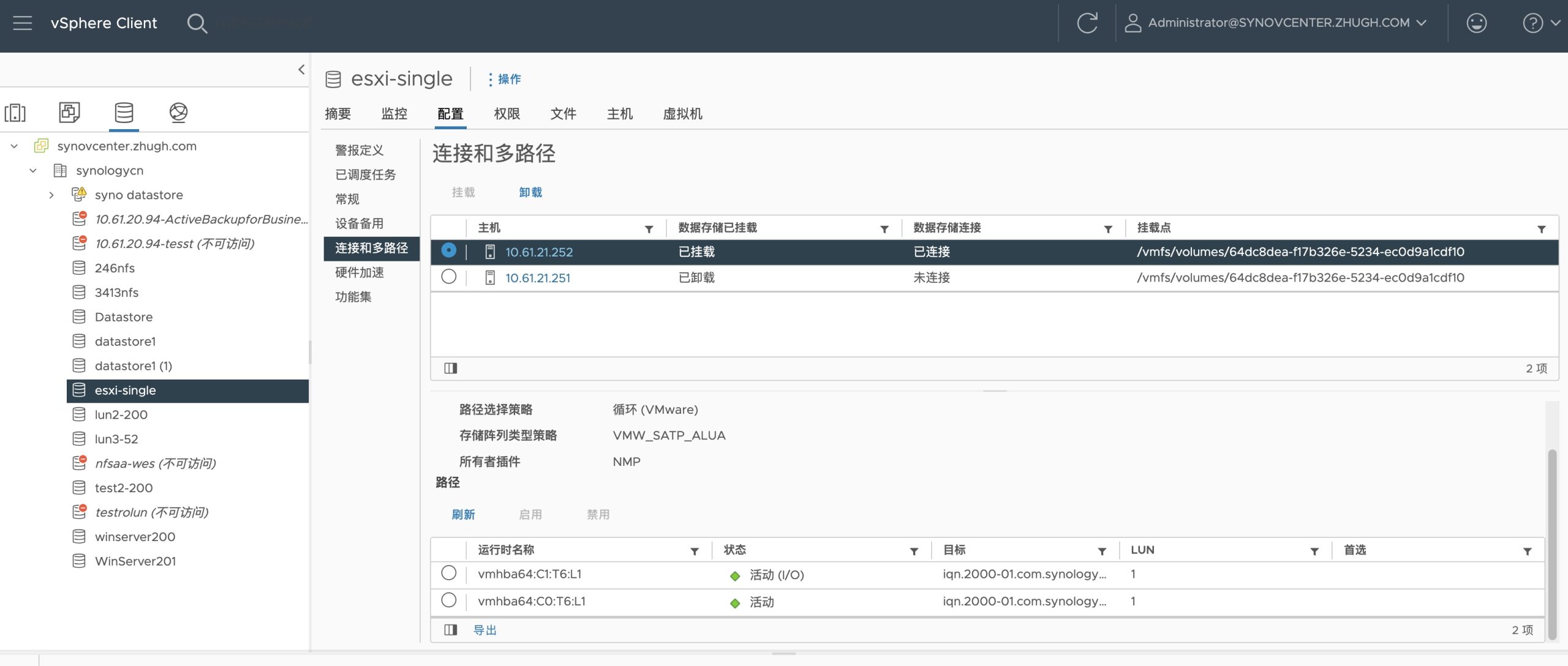
Task: Filter the LUN column
Action: click(1314, 551)
